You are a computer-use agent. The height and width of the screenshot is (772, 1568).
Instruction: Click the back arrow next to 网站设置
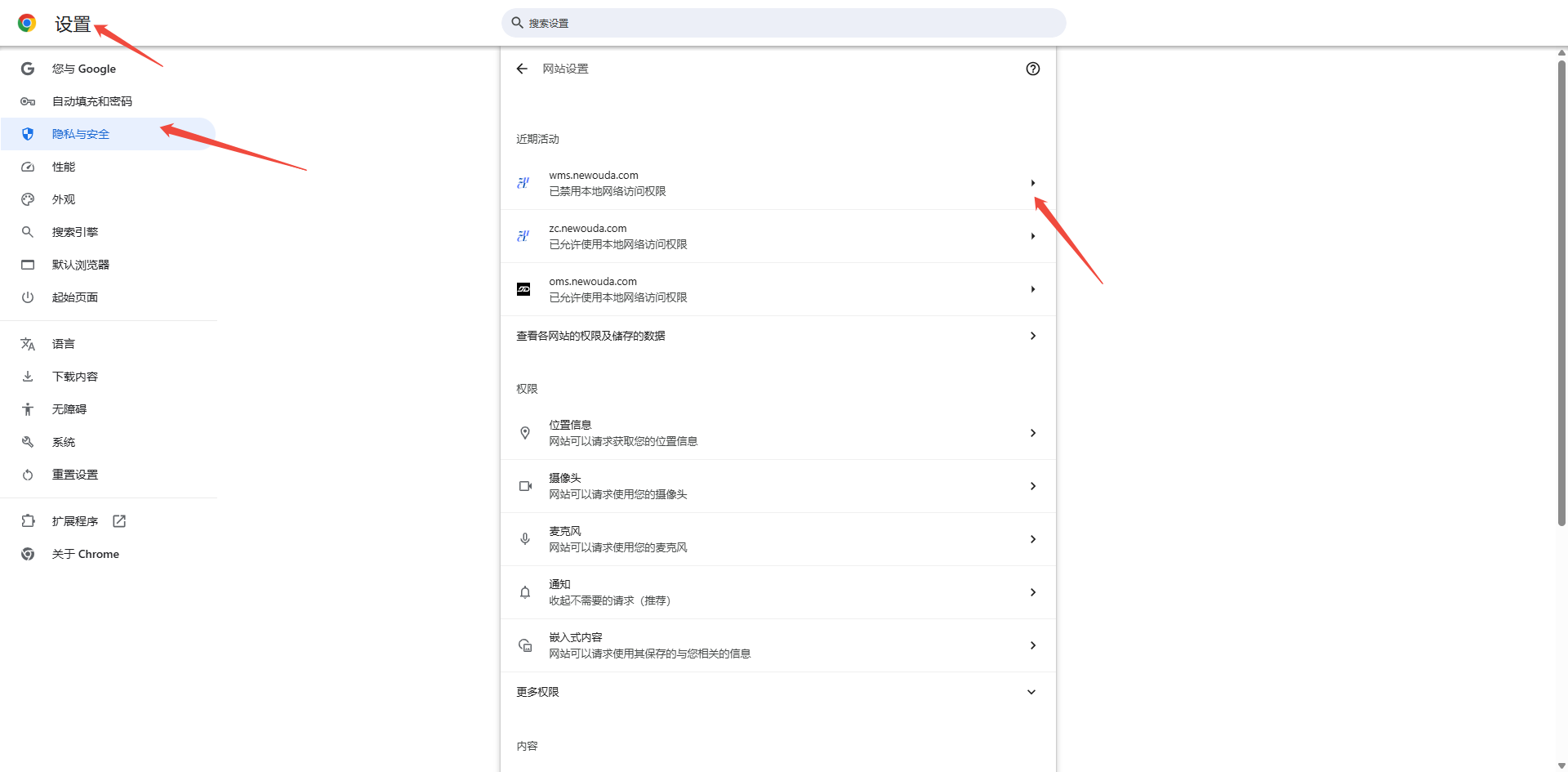coord(522,69)
